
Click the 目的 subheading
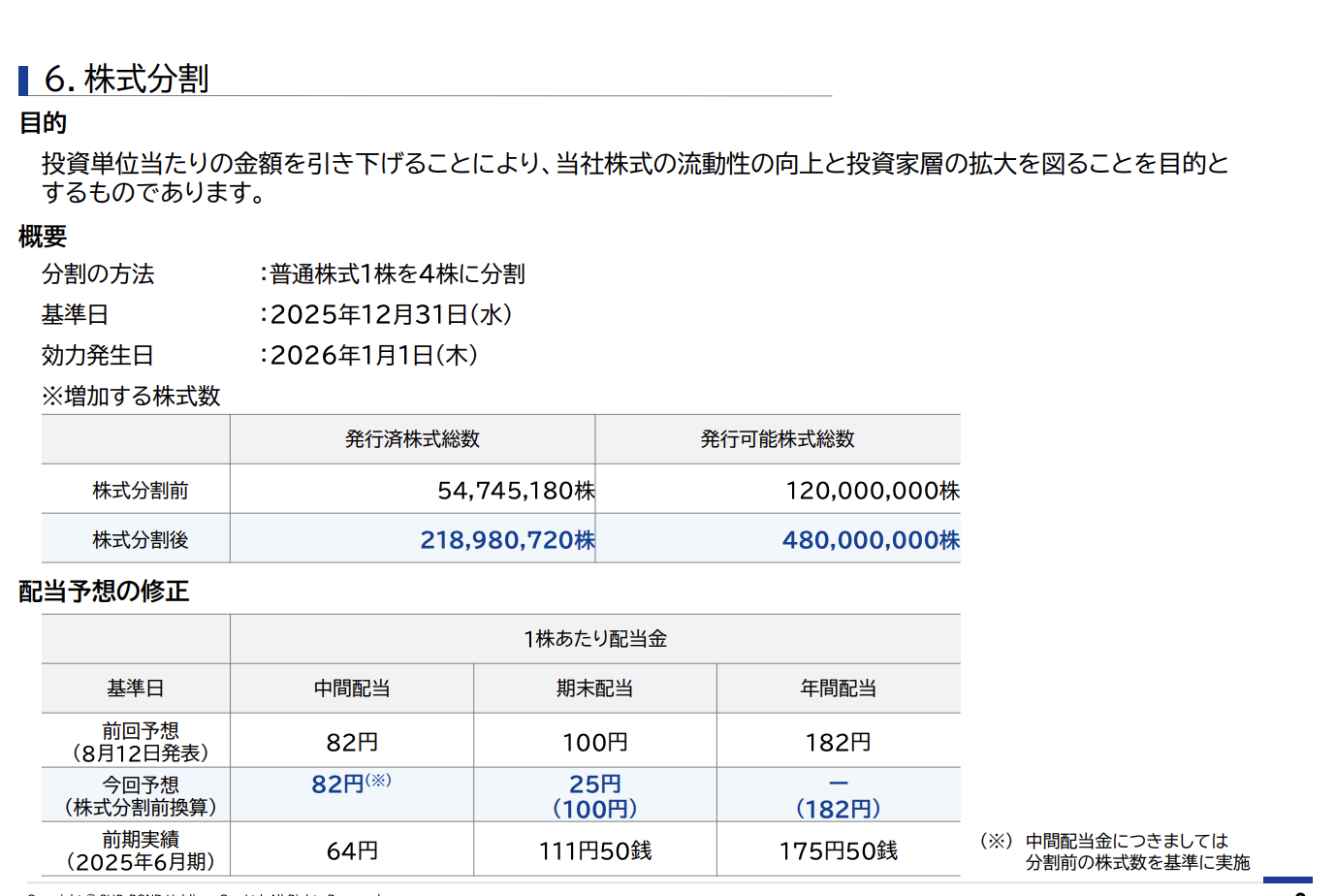[x=43, y=123]
